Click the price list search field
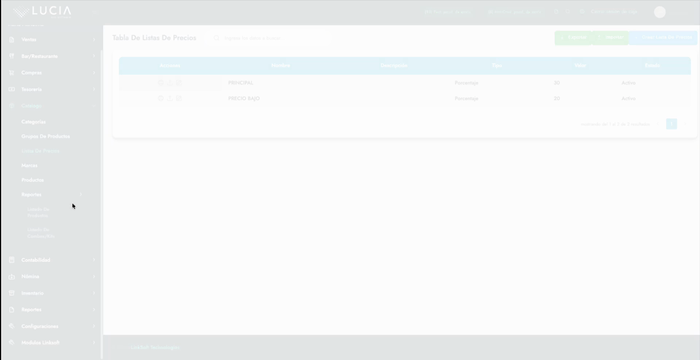 coord(270,38)
